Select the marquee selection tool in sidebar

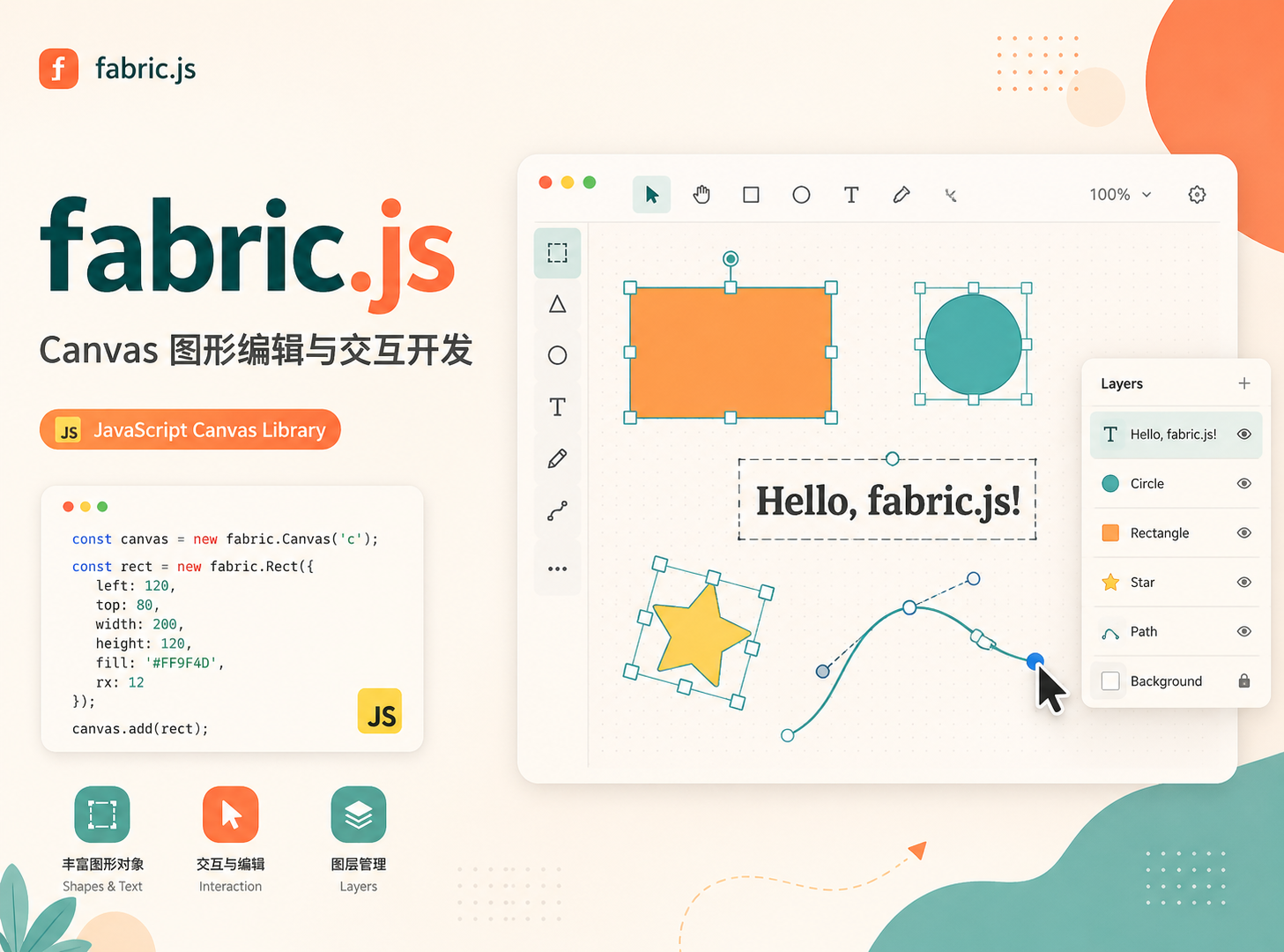557,253
